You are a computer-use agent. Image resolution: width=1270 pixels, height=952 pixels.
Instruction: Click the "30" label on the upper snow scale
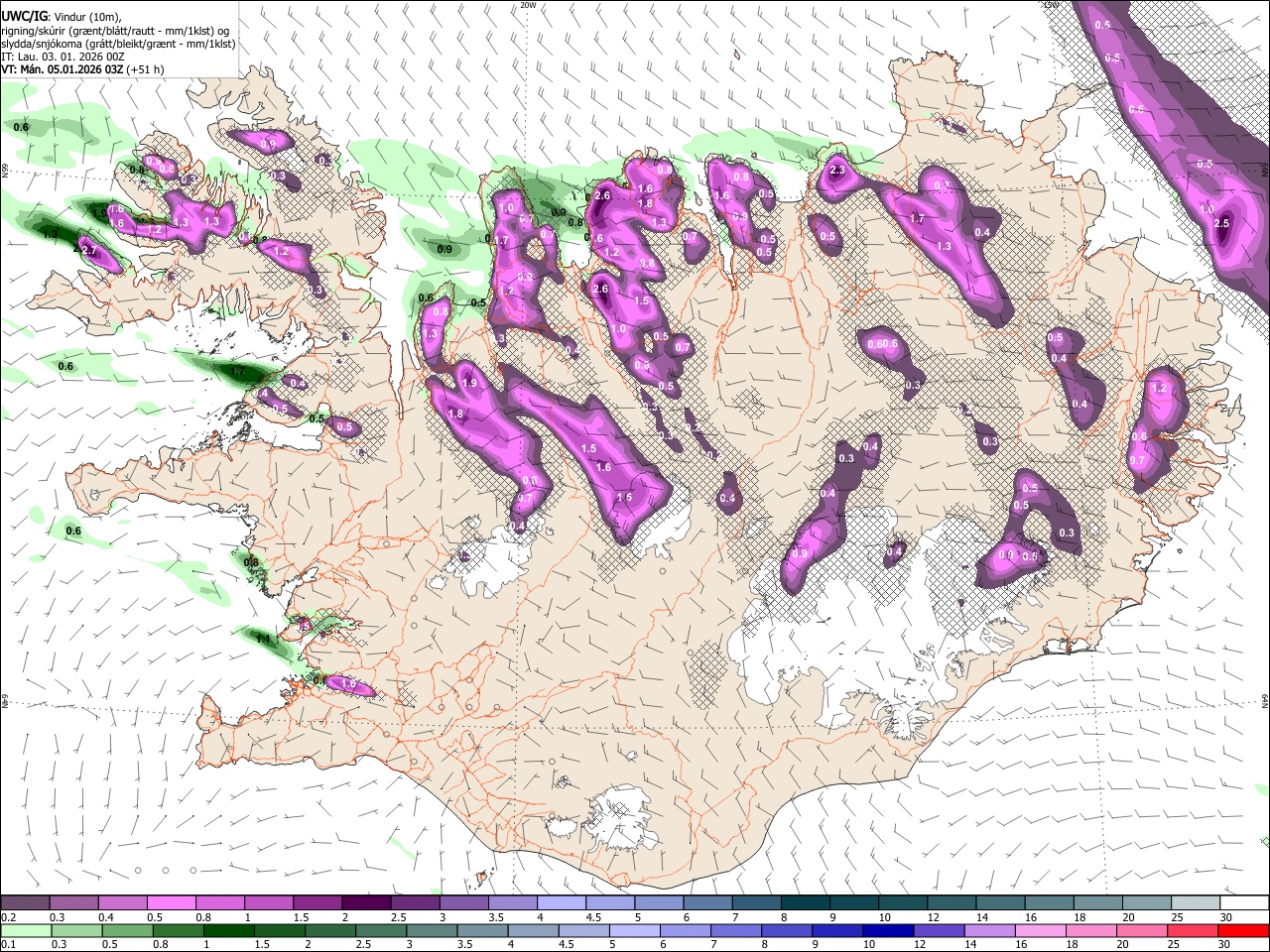coord(1225,917)
